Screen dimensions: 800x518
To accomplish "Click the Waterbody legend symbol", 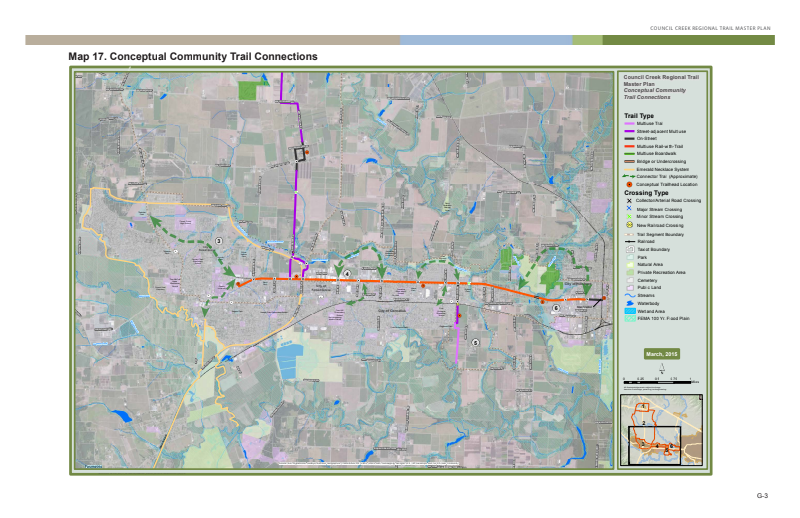I will pos(629,303).
